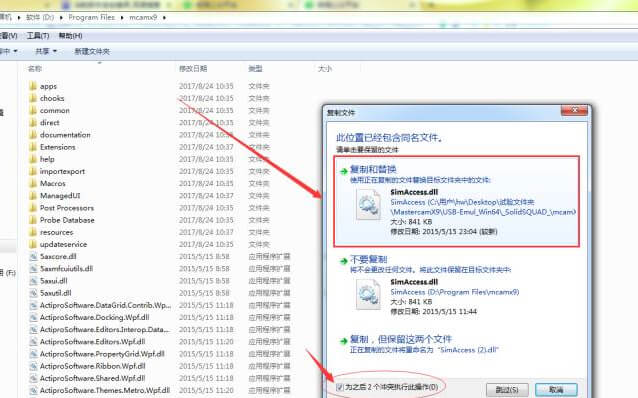This screenshot has height=398, width=638.
Task: Select the direct folder icon
Action: [33, 123]
